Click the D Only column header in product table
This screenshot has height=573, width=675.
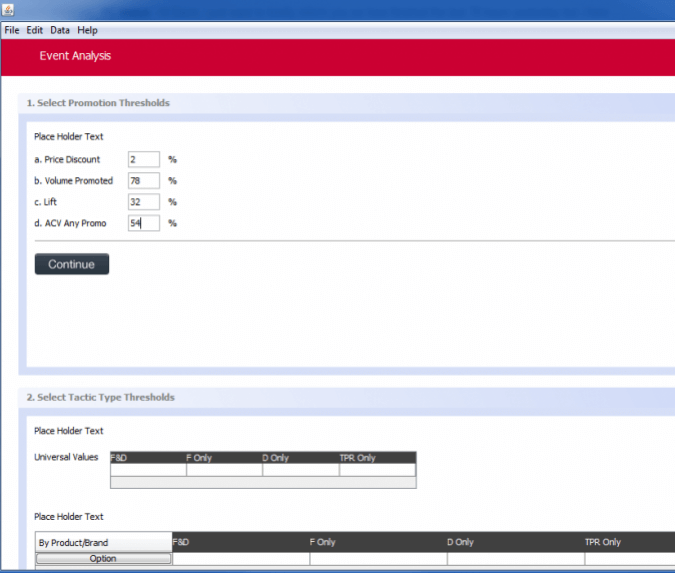516,542
